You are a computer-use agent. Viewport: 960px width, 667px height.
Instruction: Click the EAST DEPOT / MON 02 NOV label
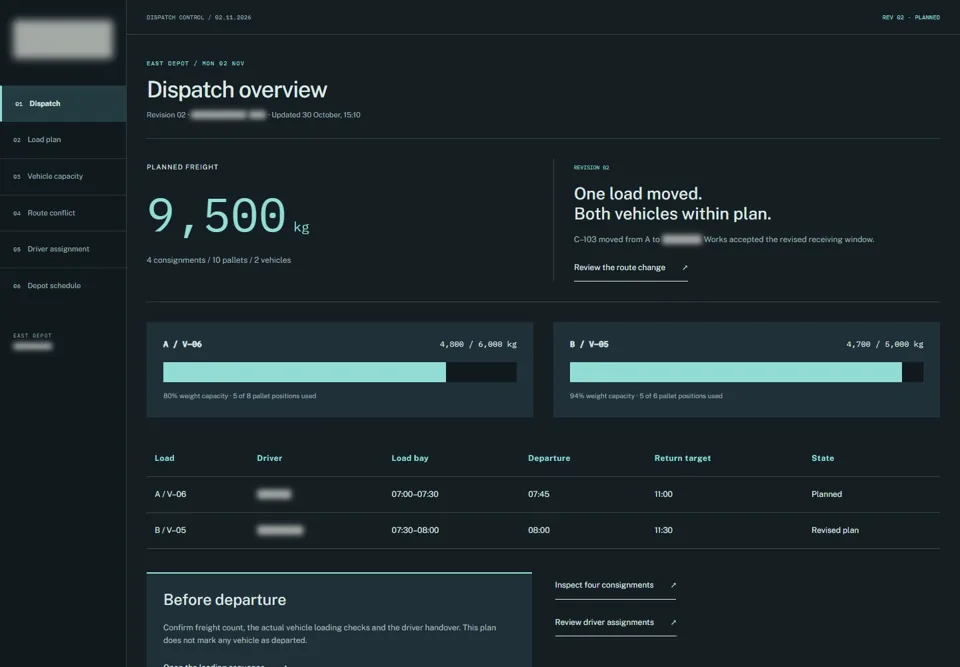point(195,64)
